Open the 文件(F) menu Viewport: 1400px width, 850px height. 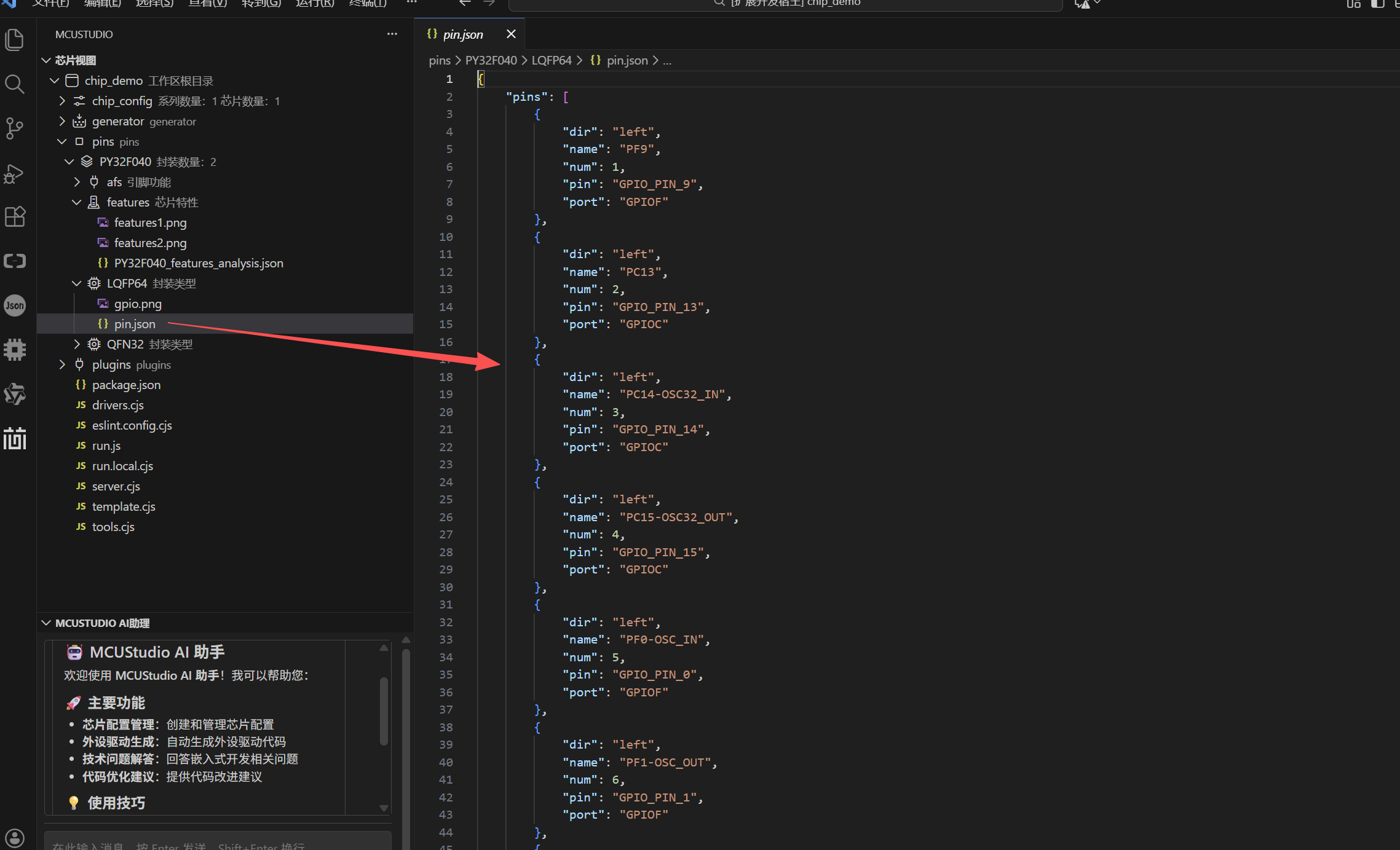[49, 4]
